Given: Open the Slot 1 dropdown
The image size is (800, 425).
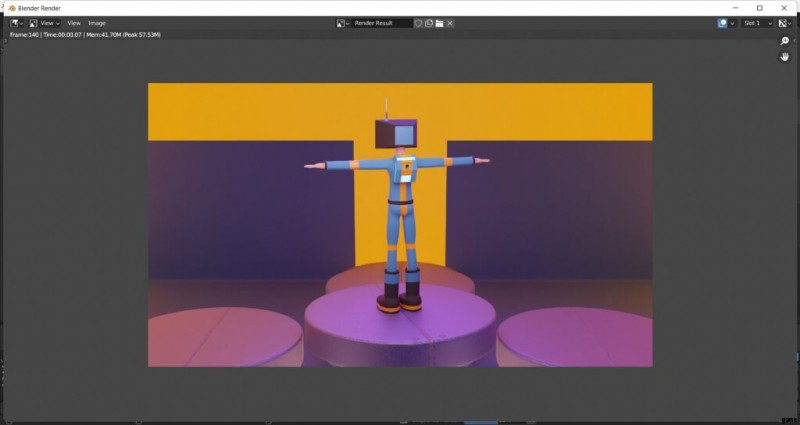Looking at the screenshot, I should (756, 23).
